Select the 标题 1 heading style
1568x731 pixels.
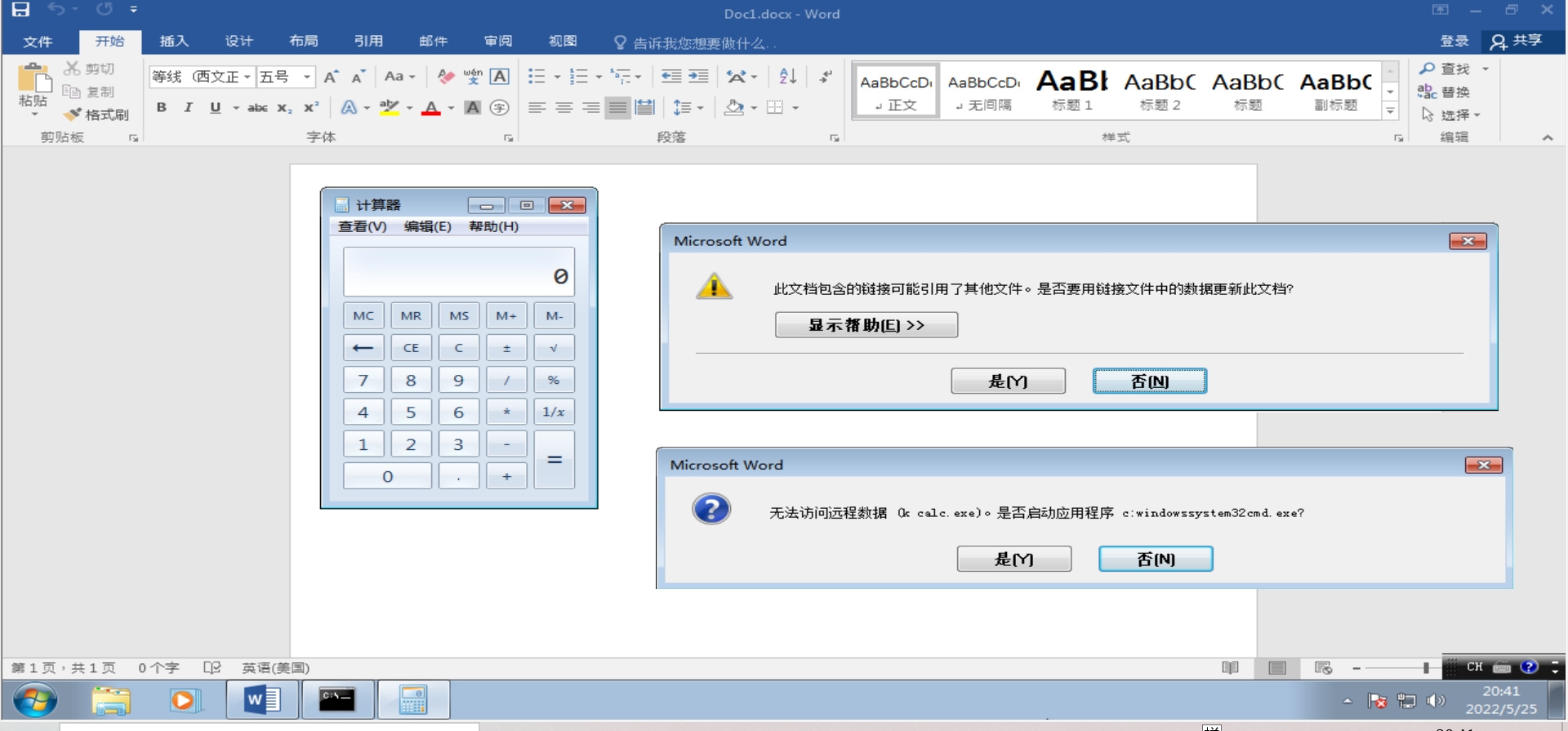coord(1072,90)
